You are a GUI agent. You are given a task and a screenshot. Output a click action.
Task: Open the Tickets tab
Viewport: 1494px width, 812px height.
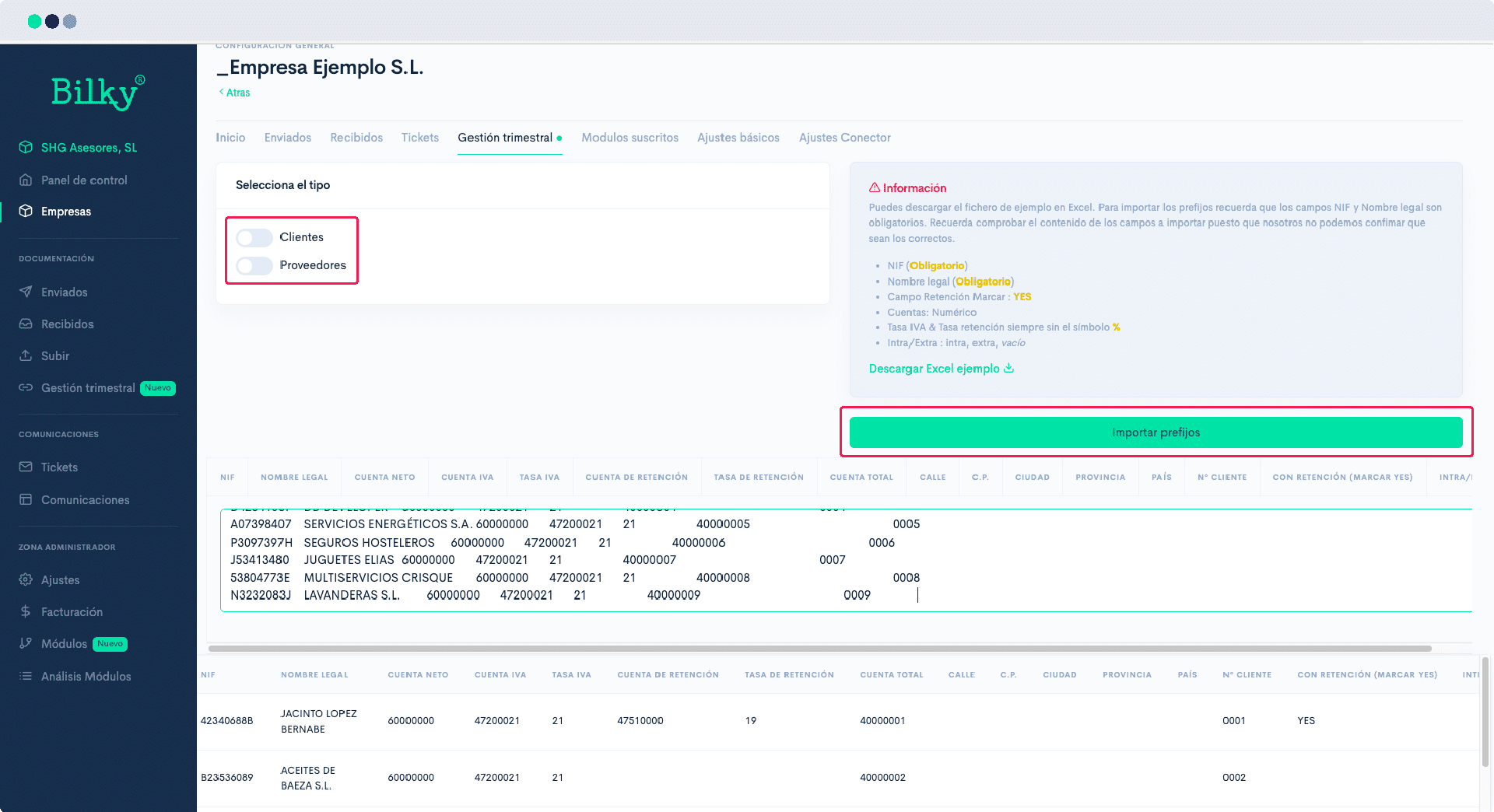(x=420, y=138)
